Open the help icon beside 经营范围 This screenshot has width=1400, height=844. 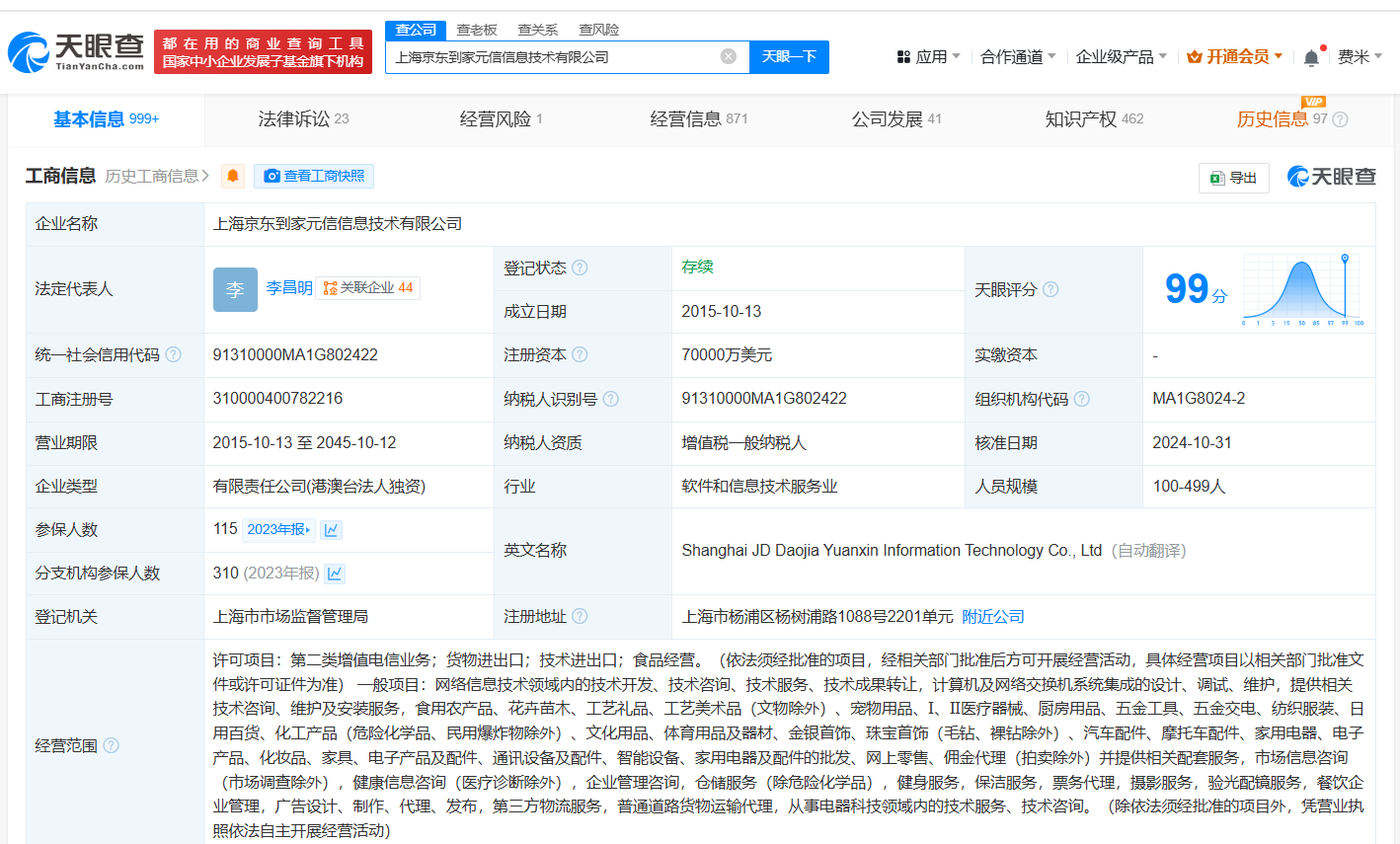(111, 745)
